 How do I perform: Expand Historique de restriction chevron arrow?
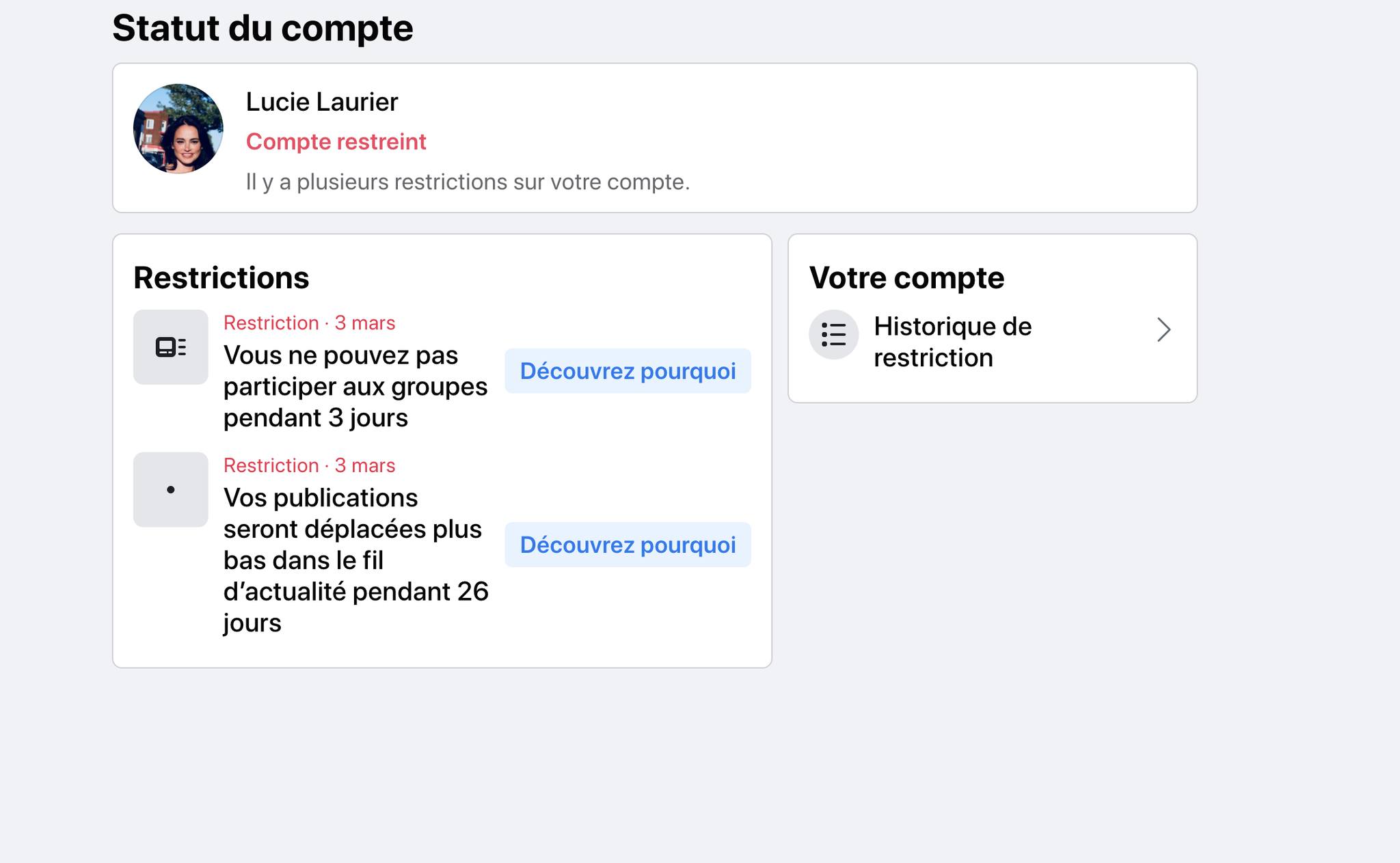[x=1163, y=330]
